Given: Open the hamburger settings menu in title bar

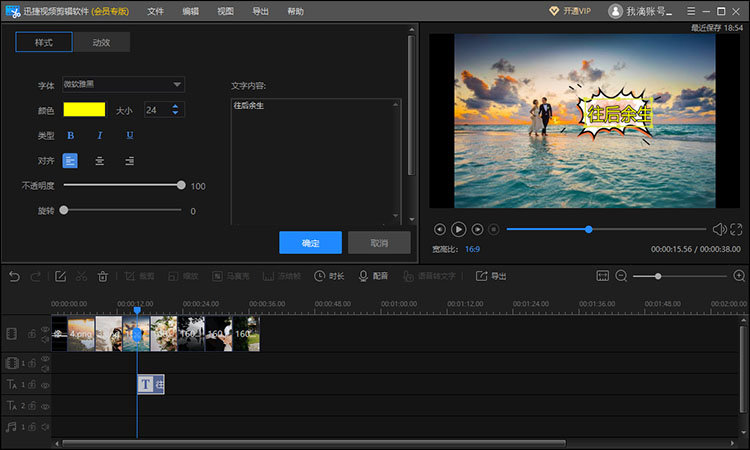Looking at the screenshot, I should pos(691,11).
